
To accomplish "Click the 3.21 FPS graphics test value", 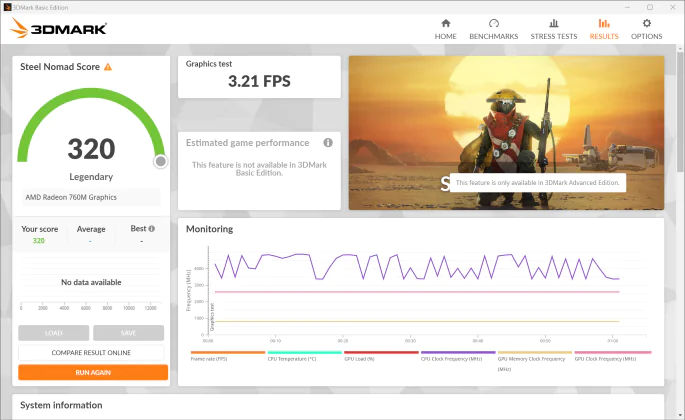I will point(259,81).
